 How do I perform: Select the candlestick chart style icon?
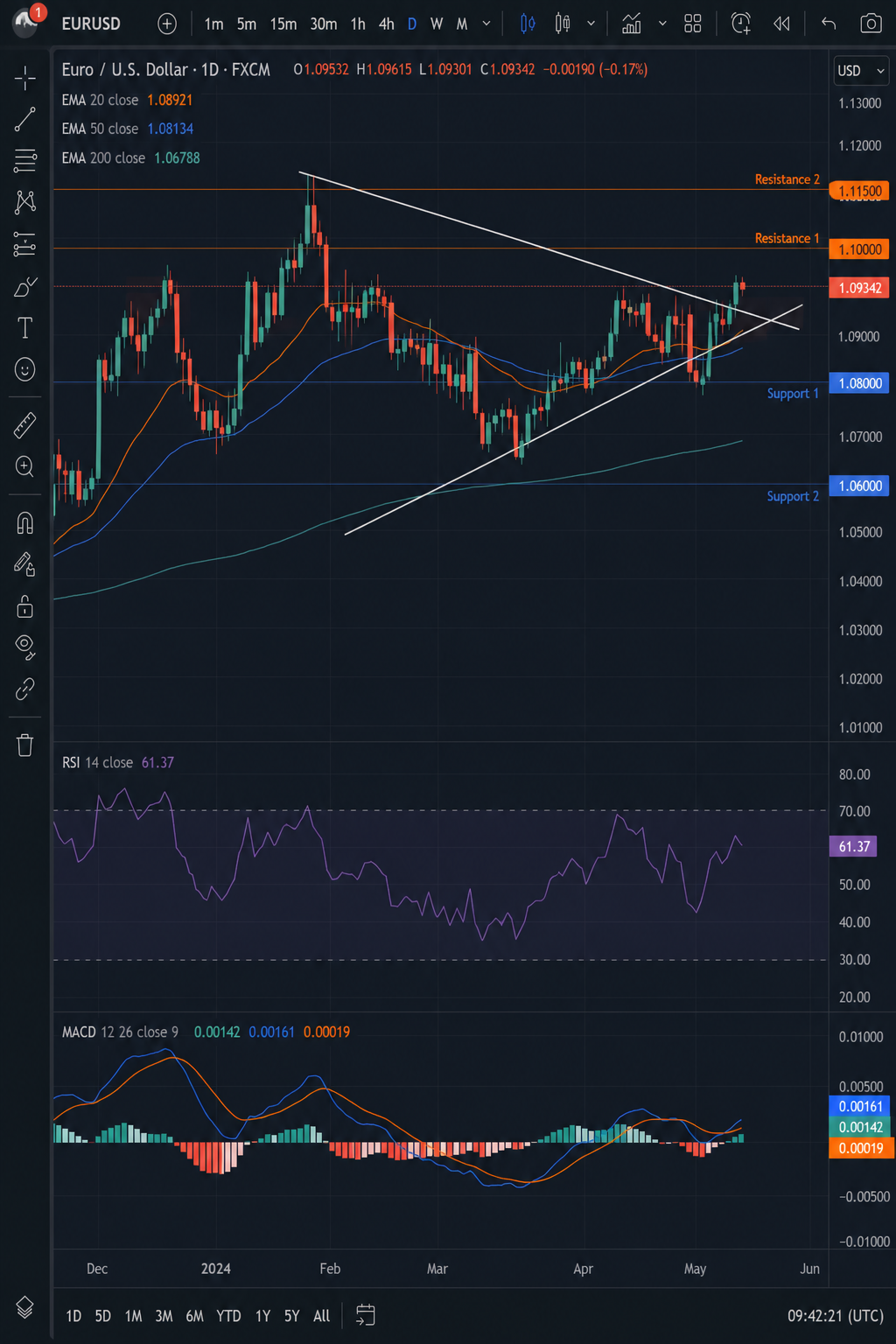pos(563,24)
